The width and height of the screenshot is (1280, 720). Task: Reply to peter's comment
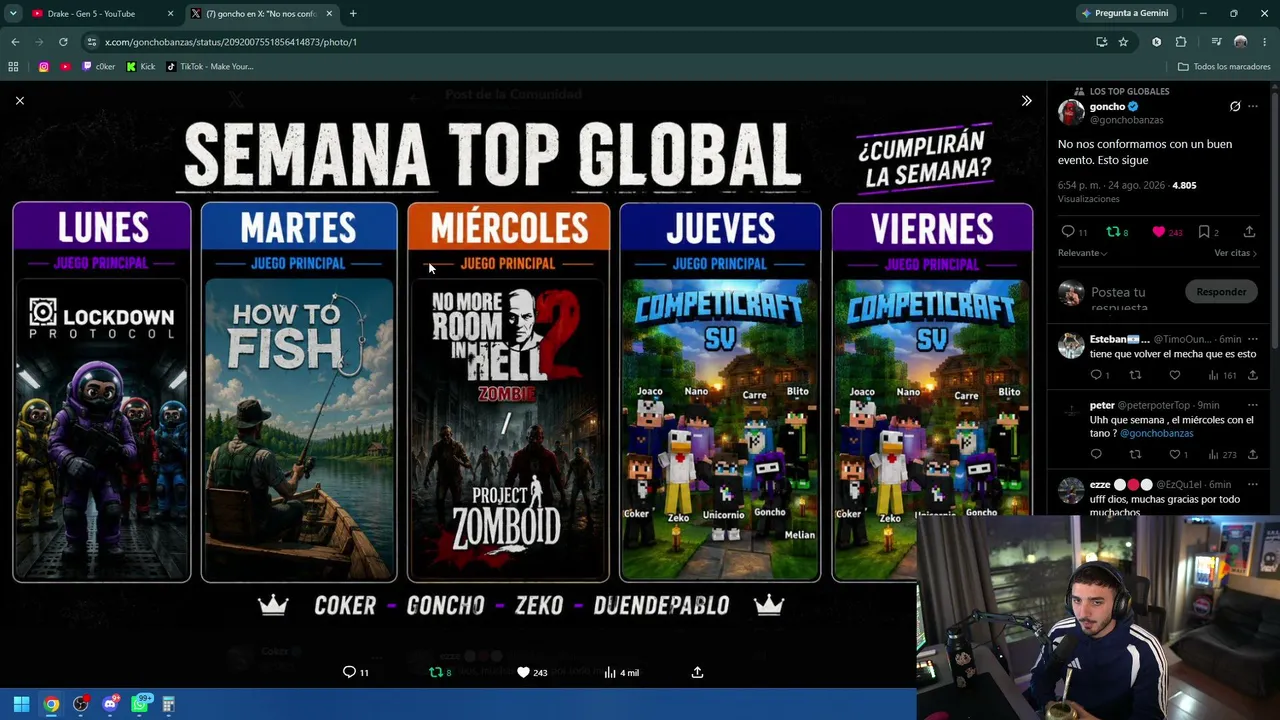pos(1096,454)
